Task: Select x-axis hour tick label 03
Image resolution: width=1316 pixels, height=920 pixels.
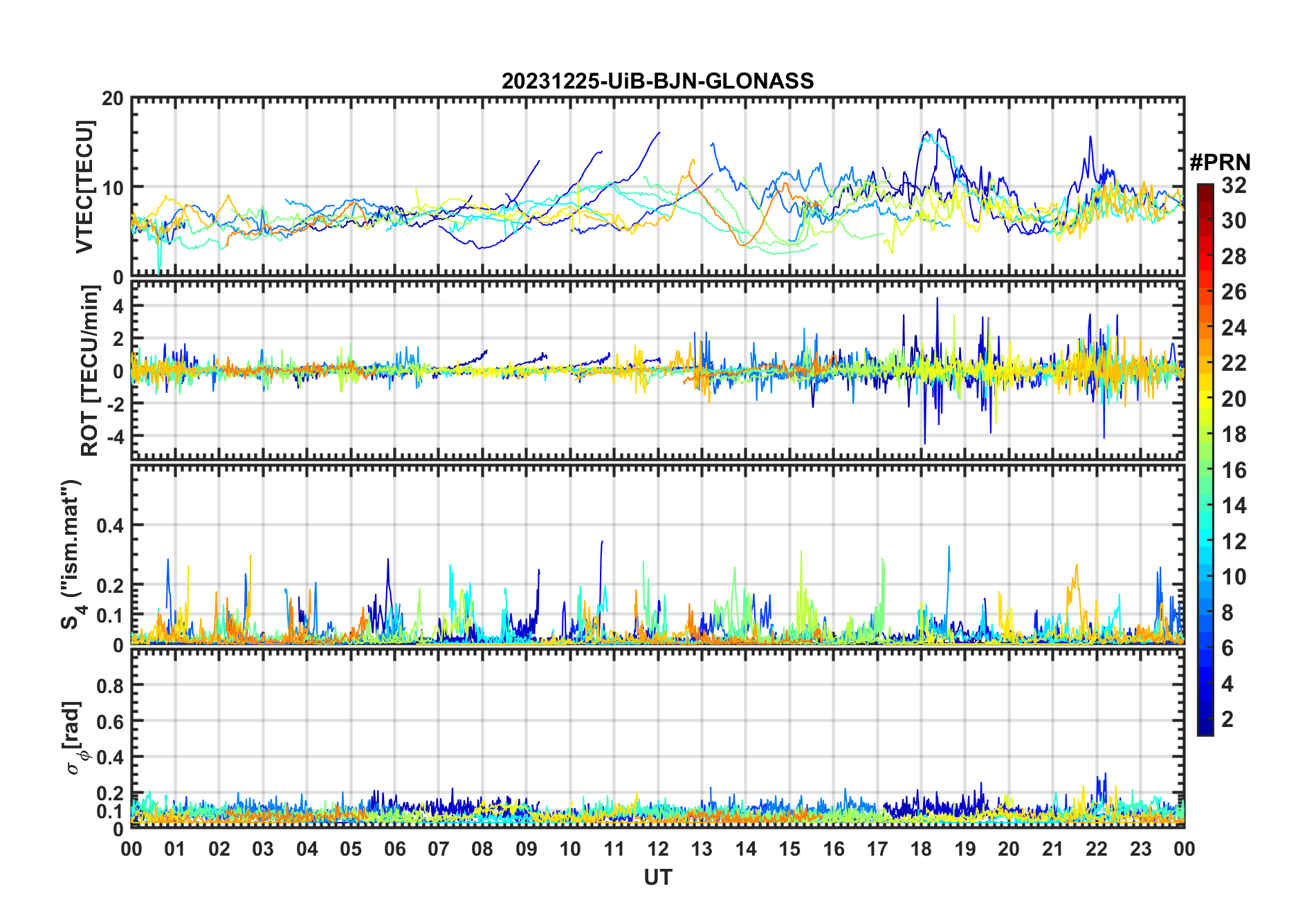Action: [263, 849]
